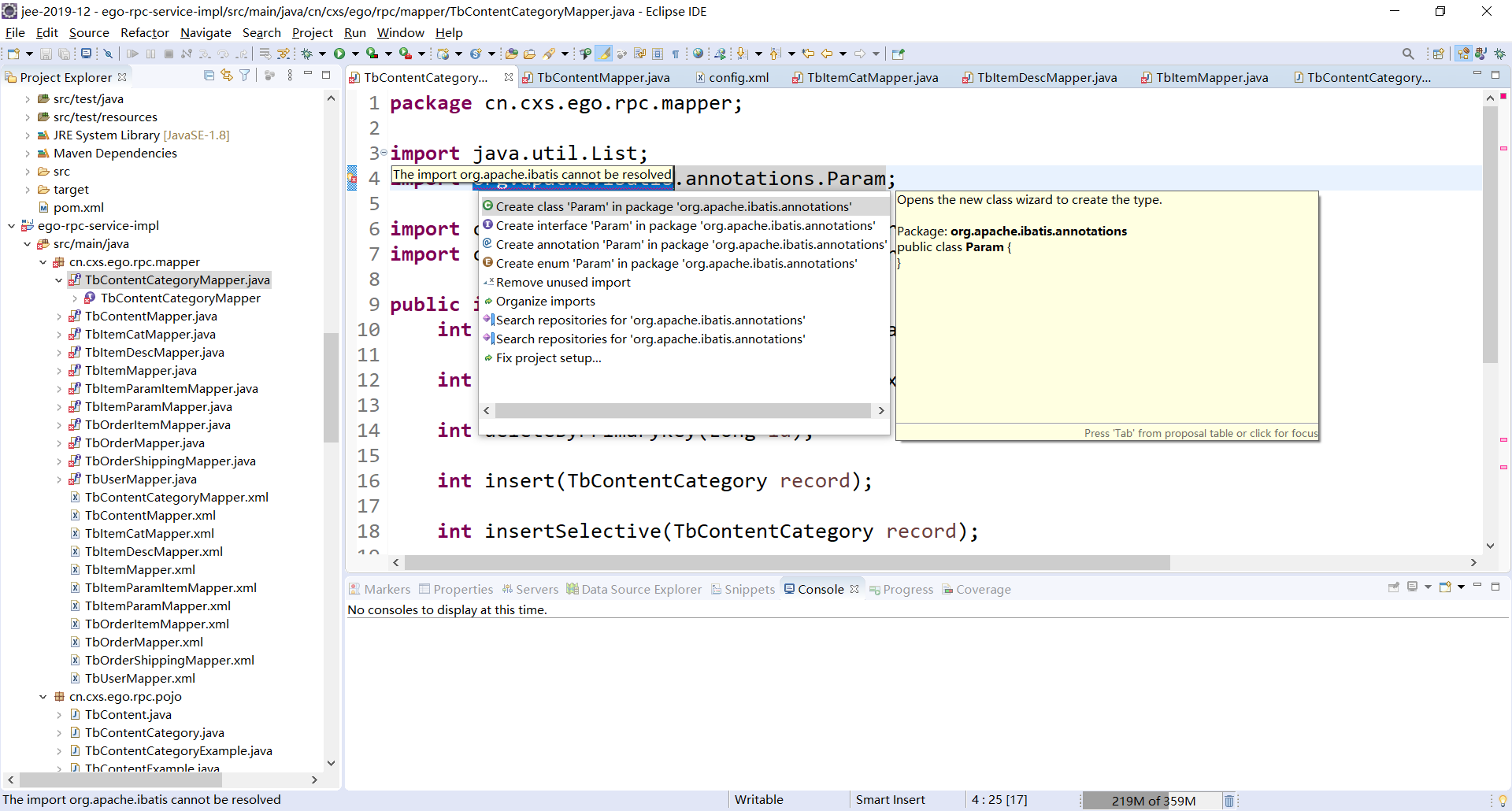This screenshot has width=1512, height=811.
Task: Click the Debug bug toolbar icon
Action: click(x=306, y=54)
